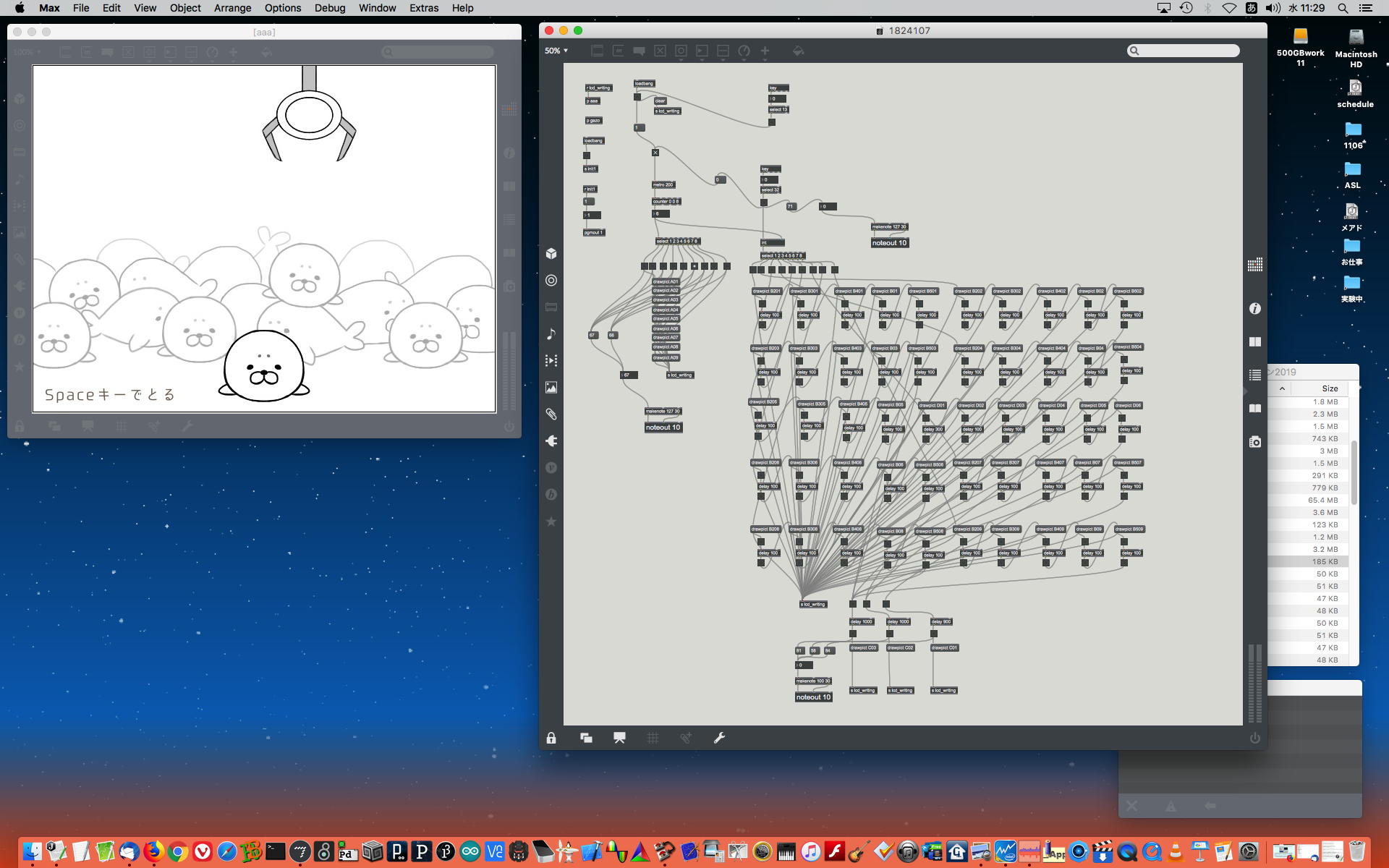
Task: Click the bang button under loadbang
Action: pyautogui.click(x=637, y=97)
